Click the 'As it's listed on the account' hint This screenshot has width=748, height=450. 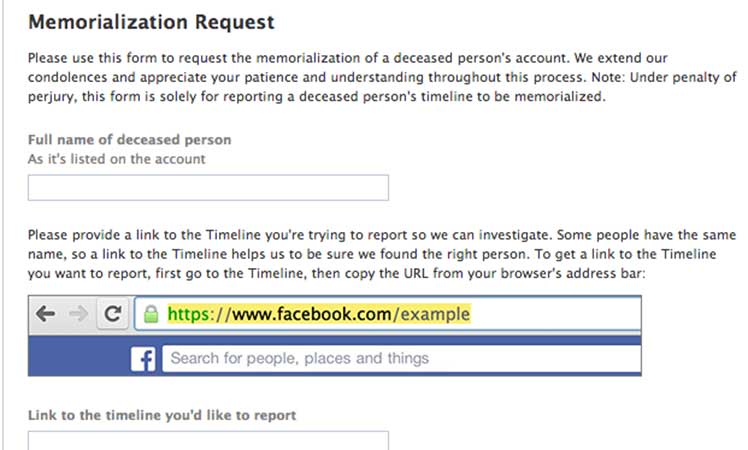click(x=115, y=158)
